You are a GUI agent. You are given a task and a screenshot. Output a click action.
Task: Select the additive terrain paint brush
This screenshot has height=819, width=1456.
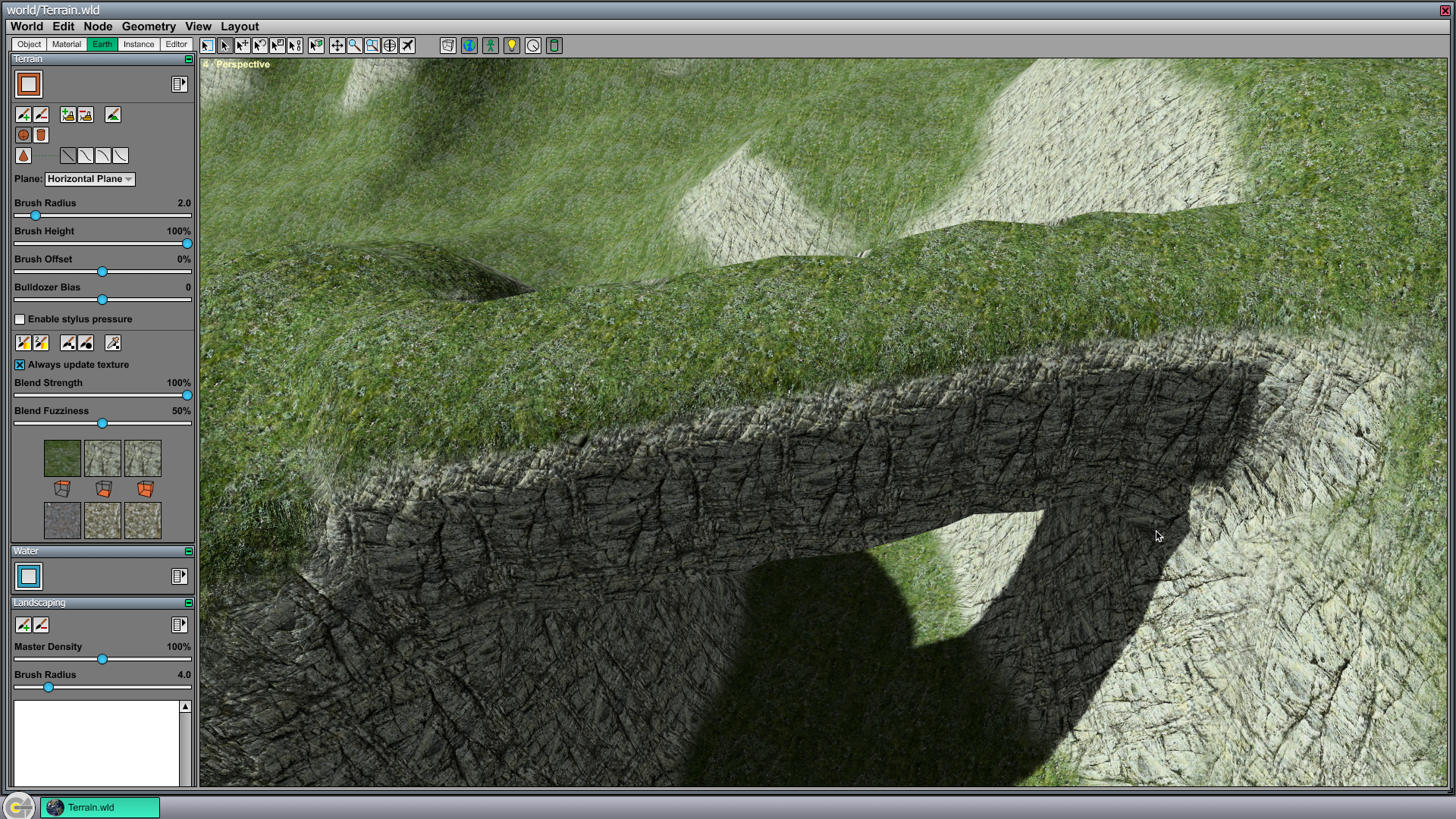tap(24, 115)
